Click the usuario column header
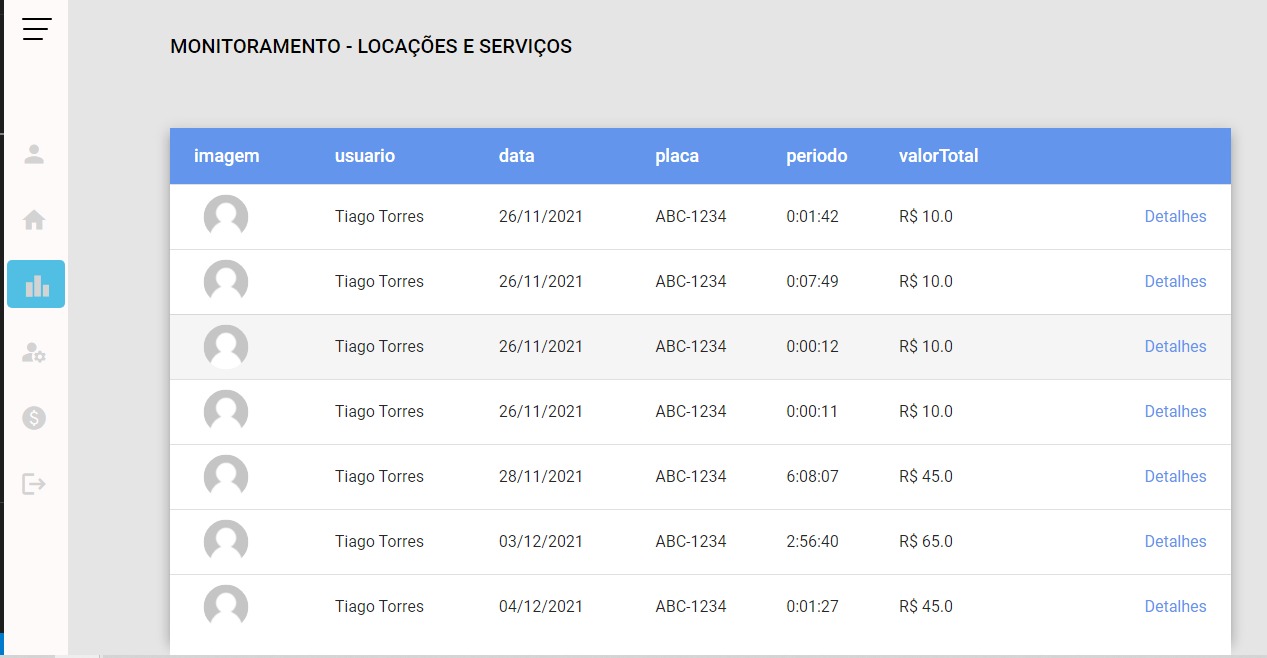The height and width of the screenshot is (658, 1267). (365, 155)
